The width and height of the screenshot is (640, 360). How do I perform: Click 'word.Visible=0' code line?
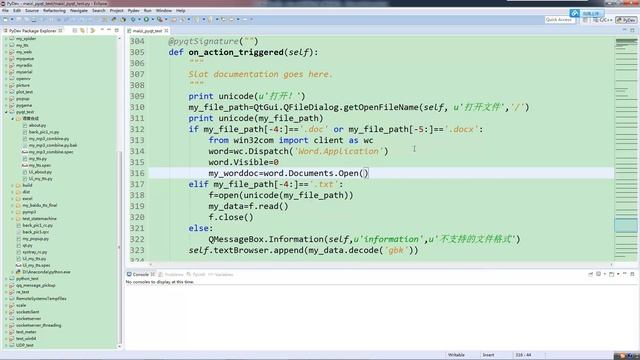[x=243, y=162]
